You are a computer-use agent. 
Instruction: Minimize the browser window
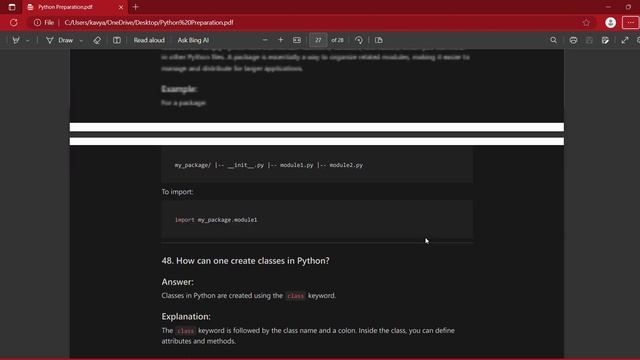click(x=608, y=7)
